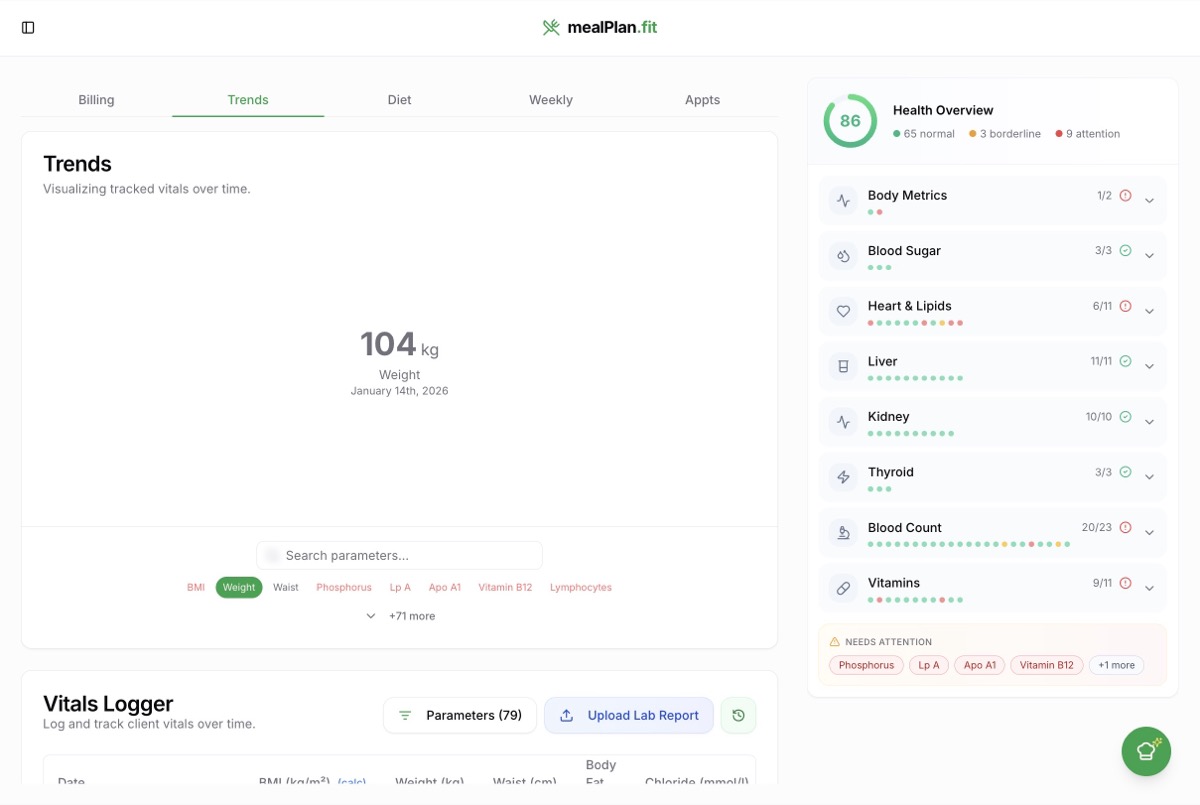The height and width of the screenshot is (805, 1200).
Task: Click the Liver category icon
Action: tap(843, 367)
